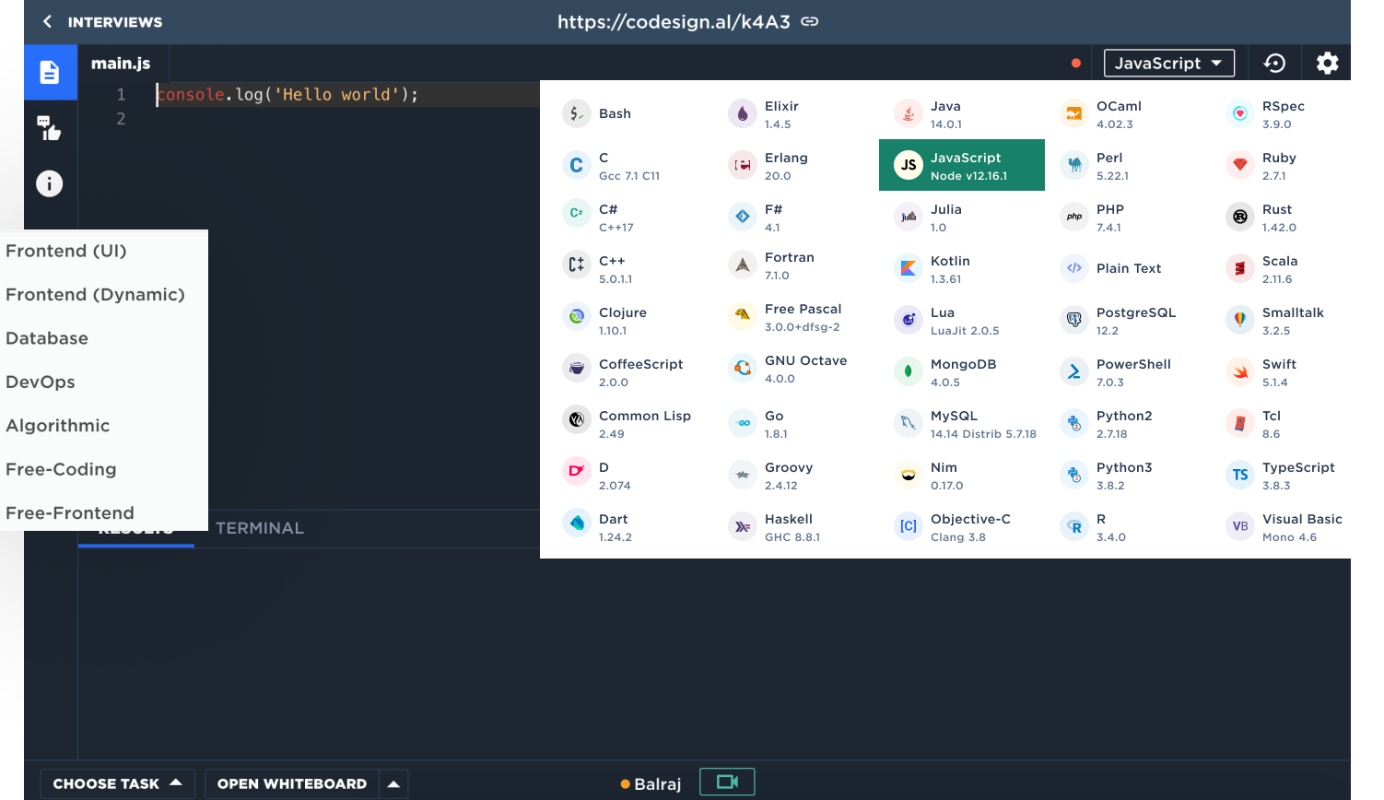Click the Balraj participant name
1384x800 pixels.
tap(657, 784)
